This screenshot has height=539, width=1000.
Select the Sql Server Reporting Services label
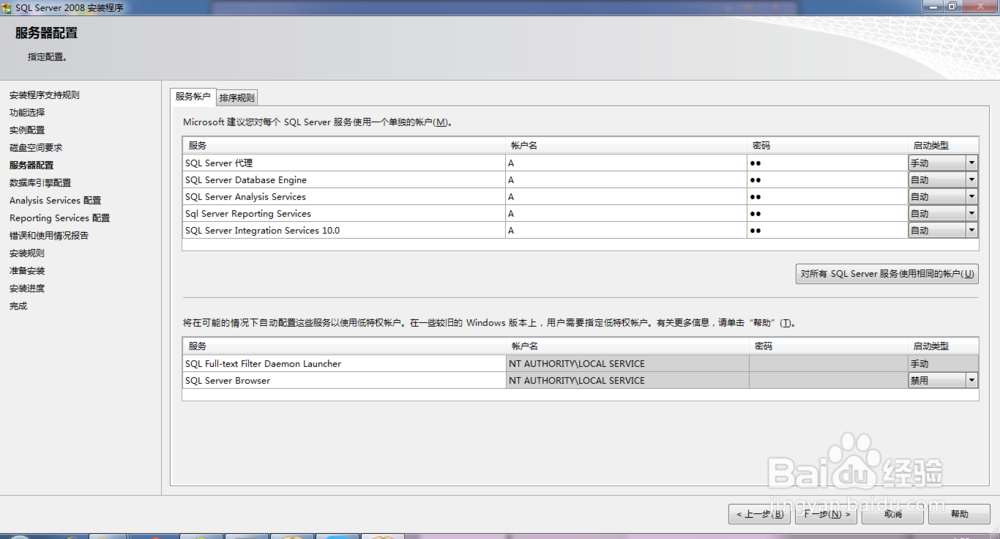click(248, 214)
